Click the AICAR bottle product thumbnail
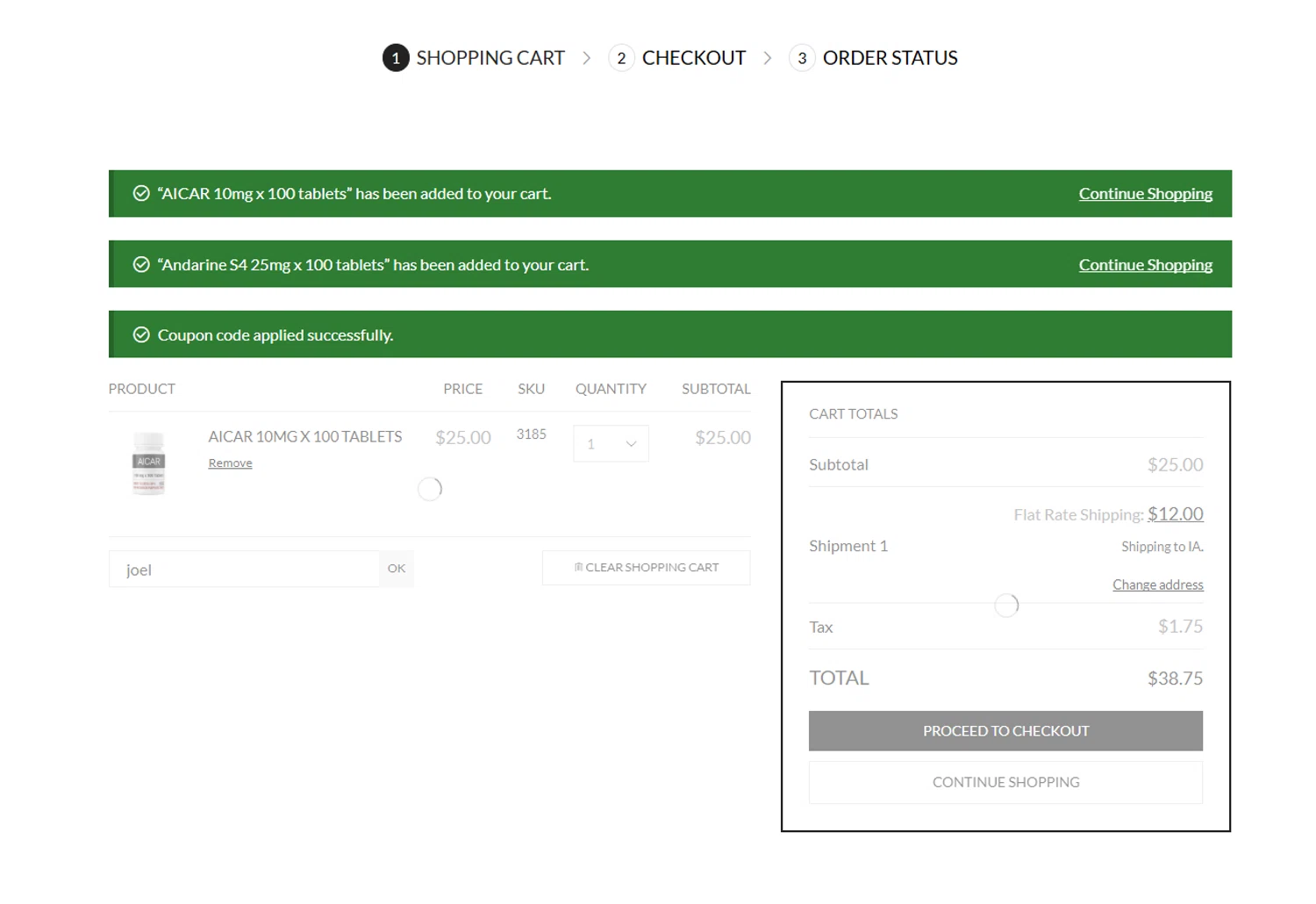1316x904 pixels. [x=148, y=463]
